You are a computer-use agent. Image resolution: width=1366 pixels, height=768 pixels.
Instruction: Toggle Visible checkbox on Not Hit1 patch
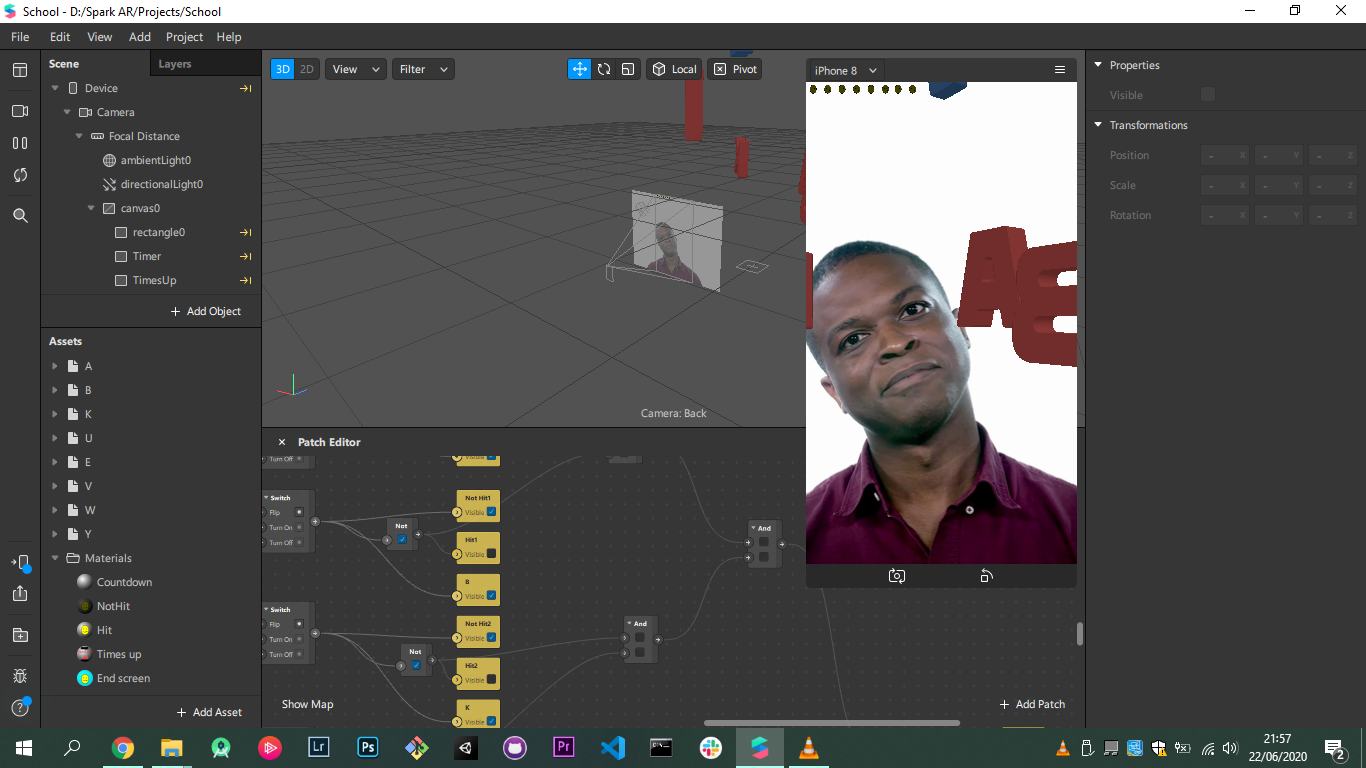491,512
